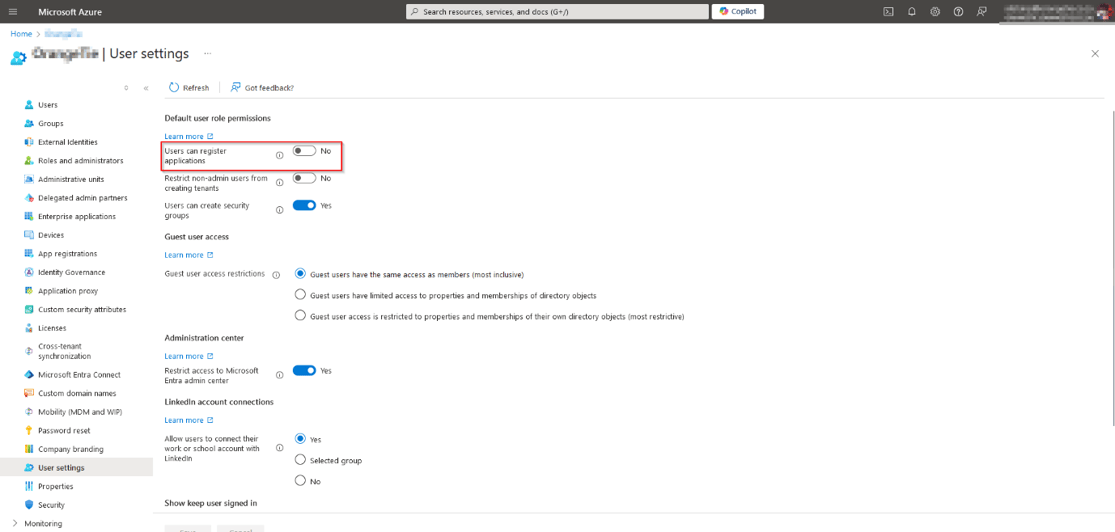Toggle Users can create security groups

(x=304, y=206)
